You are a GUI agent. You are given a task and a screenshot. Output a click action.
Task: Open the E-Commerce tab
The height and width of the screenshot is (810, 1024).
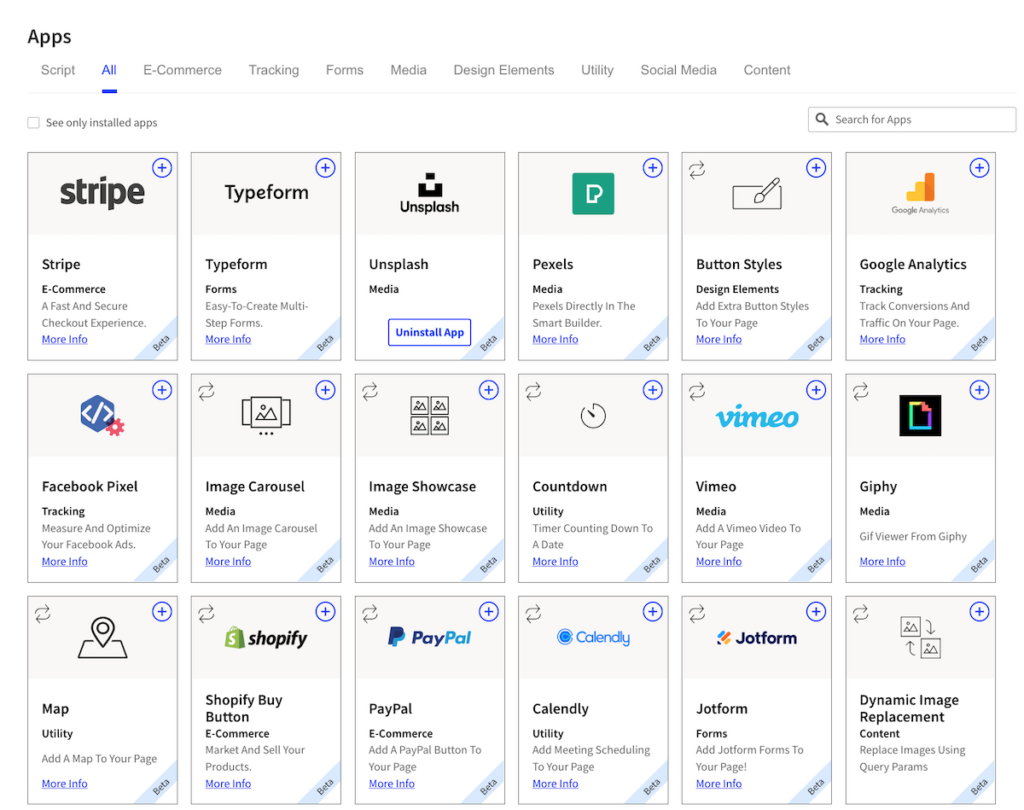(x=182, y=70)
